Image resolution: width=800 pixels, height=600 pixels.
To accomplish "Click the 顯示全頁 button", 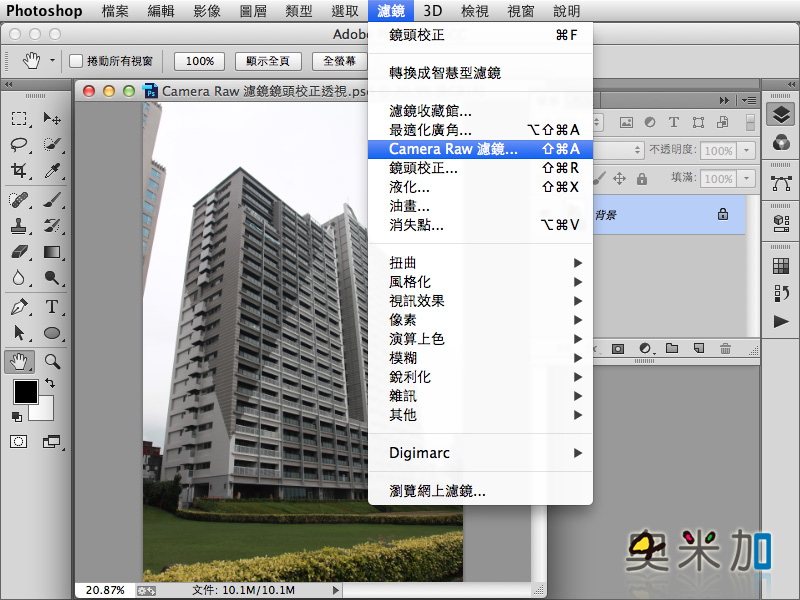I will (268, 61).
